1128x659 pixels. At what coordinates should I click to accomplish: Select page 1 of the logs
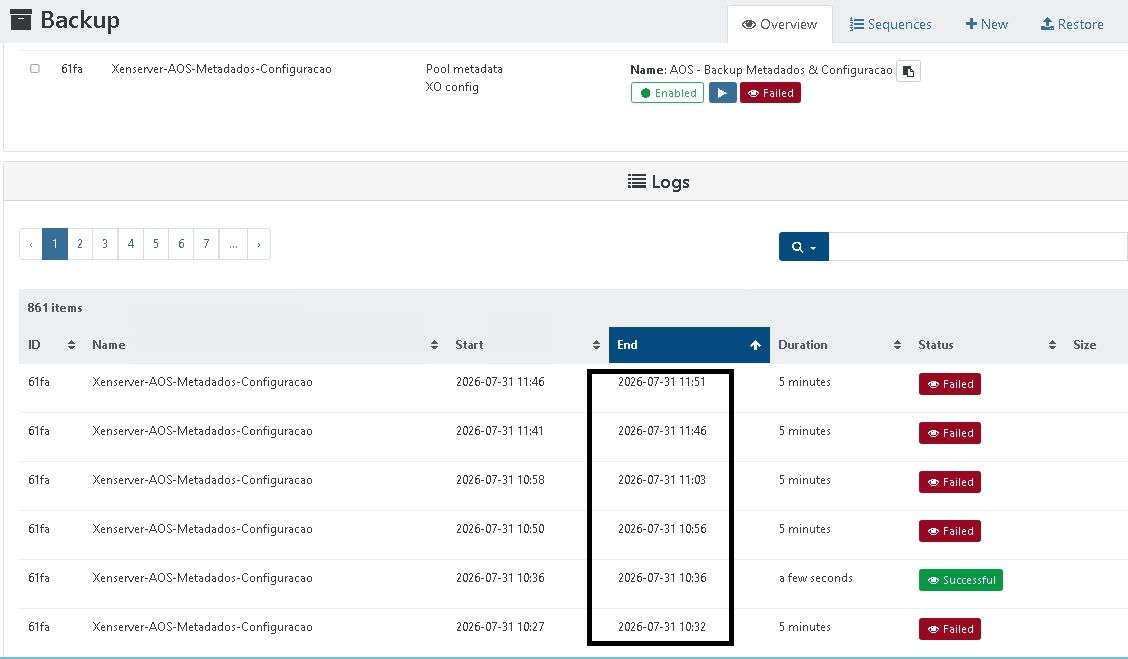[x=55, y=244]
